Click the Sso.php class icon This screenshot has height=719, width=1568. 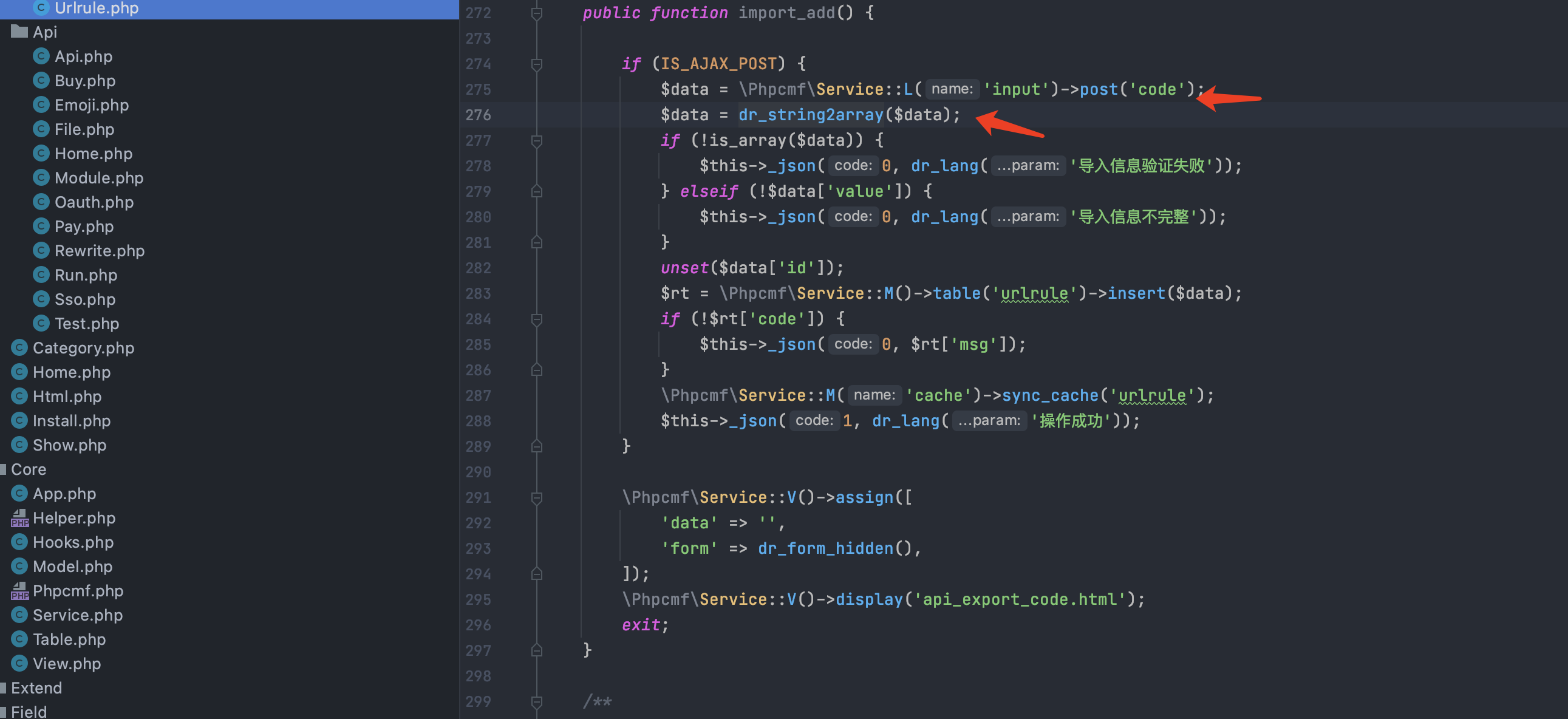click(x=41, y=299)
